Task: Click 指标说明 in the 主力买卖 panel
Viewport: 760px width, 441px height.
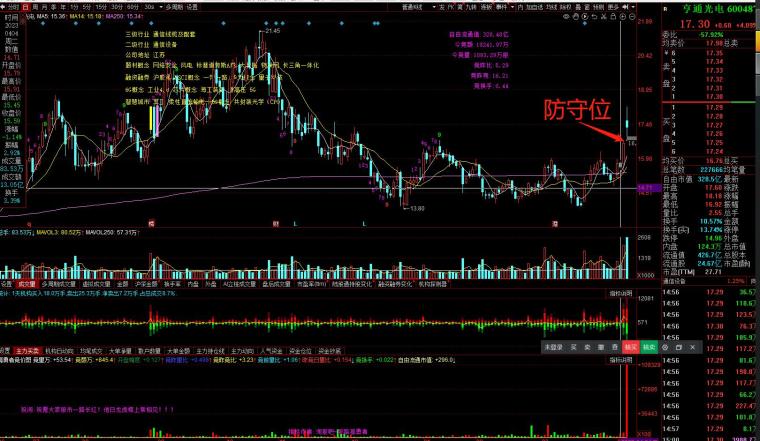Action: click(x=620, y=294)
